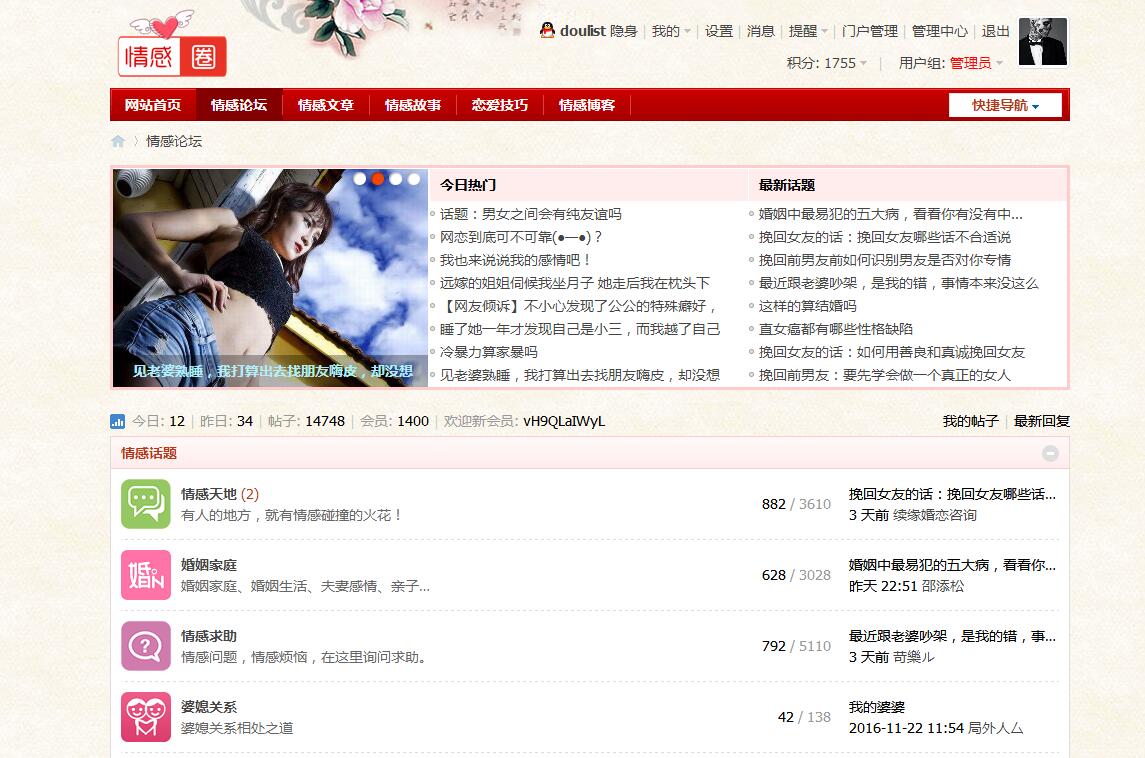Open the 情感天地 forum green chat icon

coord(146,504)
